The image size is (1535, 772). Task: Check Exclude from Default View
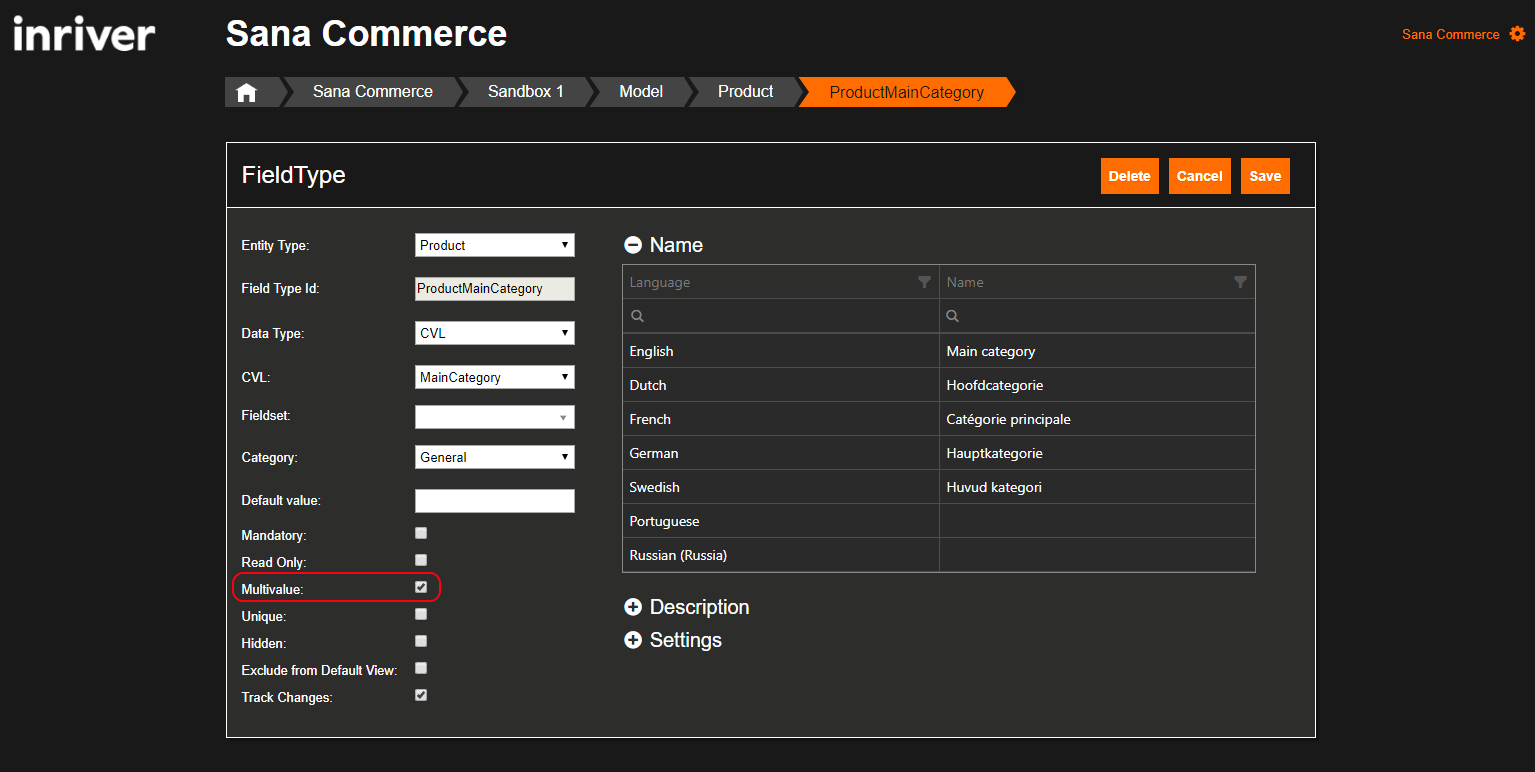click(421, 668)
